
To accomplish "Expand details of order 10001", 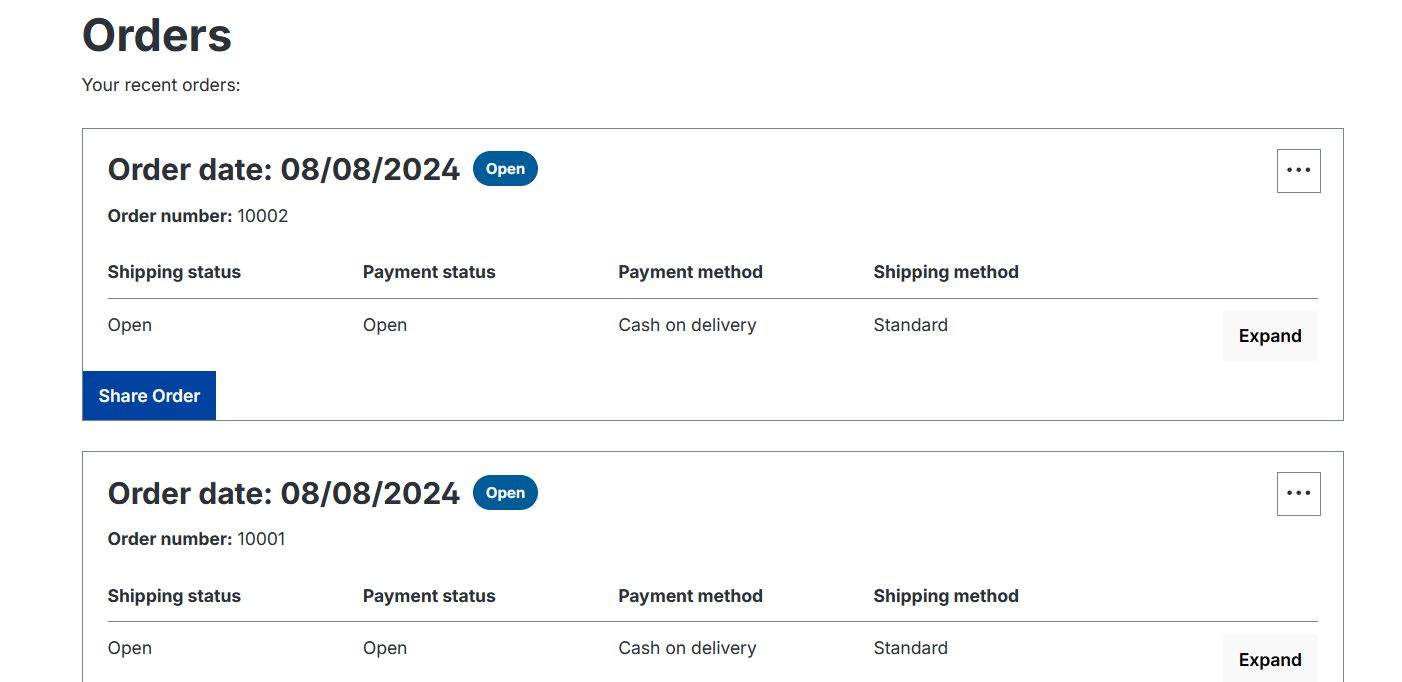I will [1269, 659].
